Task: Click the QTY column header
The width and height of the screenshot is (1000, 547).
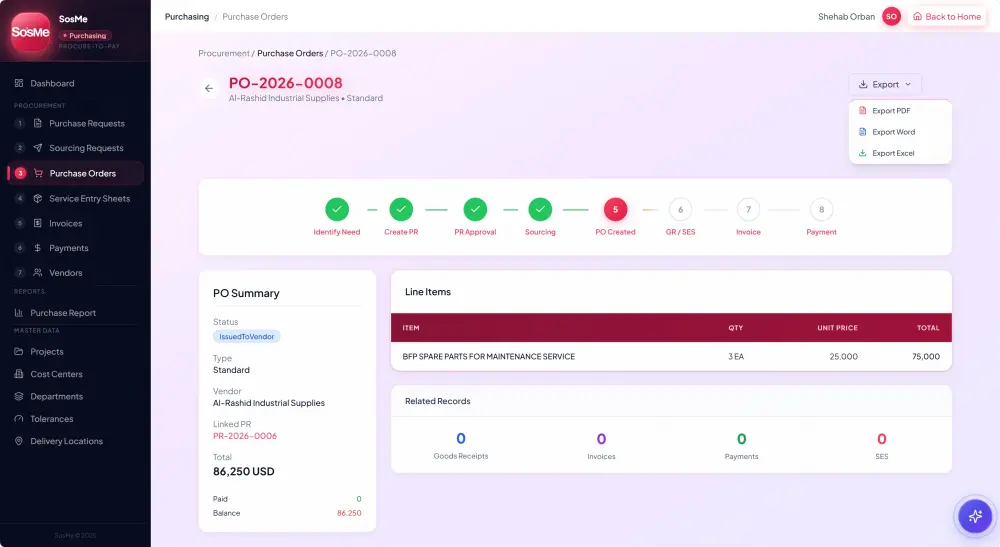Action: point(736,328)
